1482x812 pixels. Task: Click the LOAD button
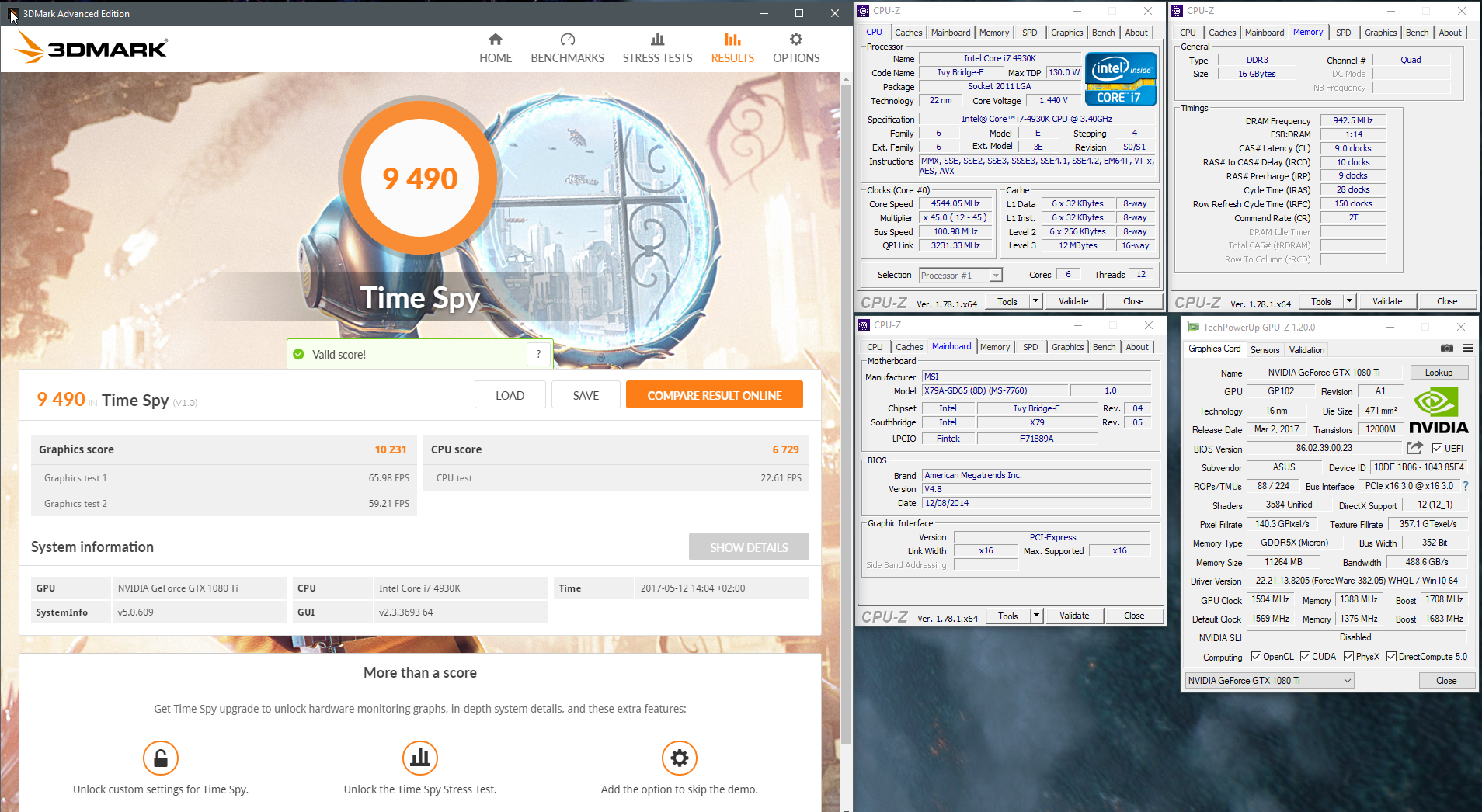click(x=510, y=395)
